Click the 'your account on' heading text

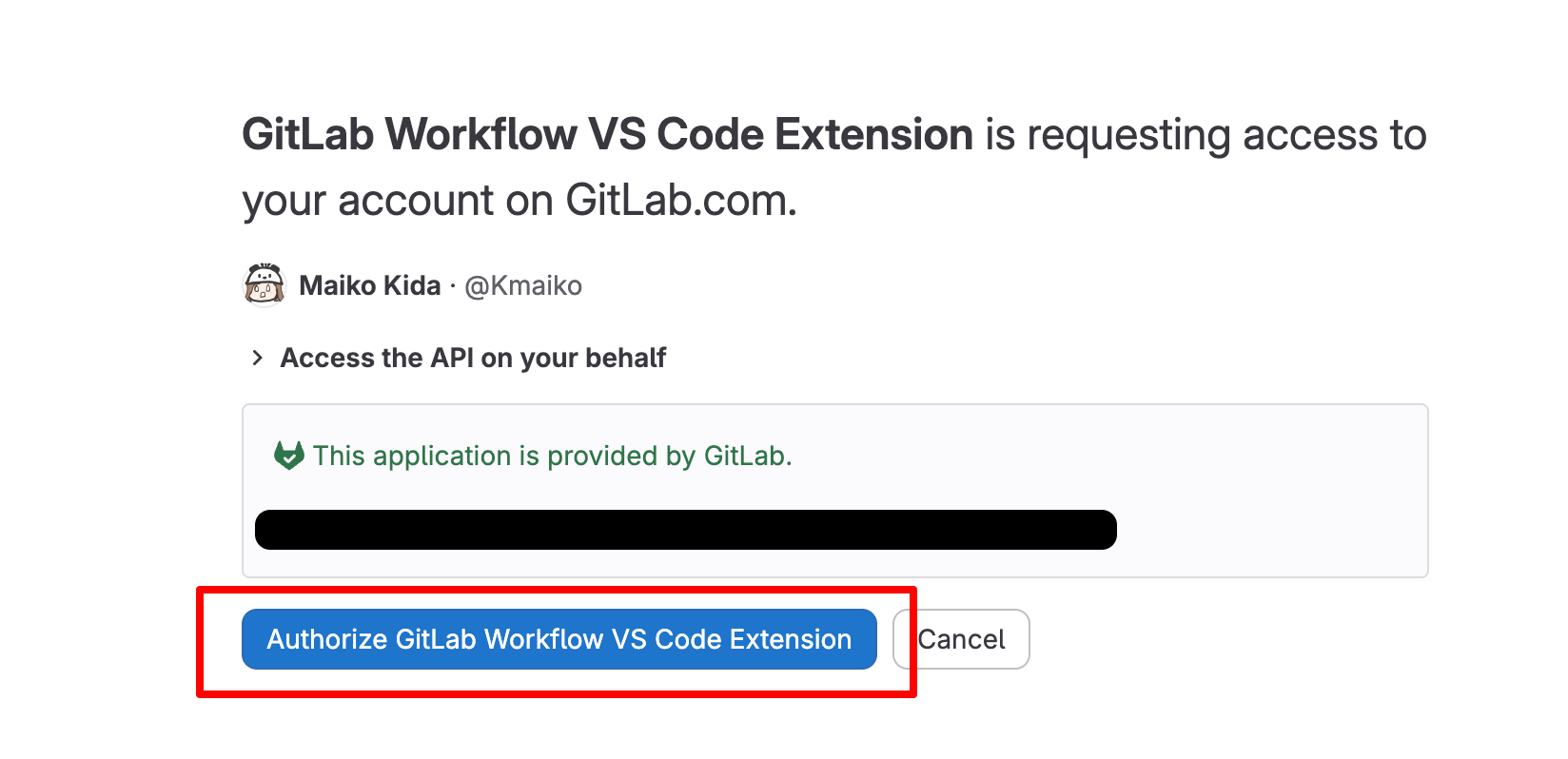coord(400,201)
